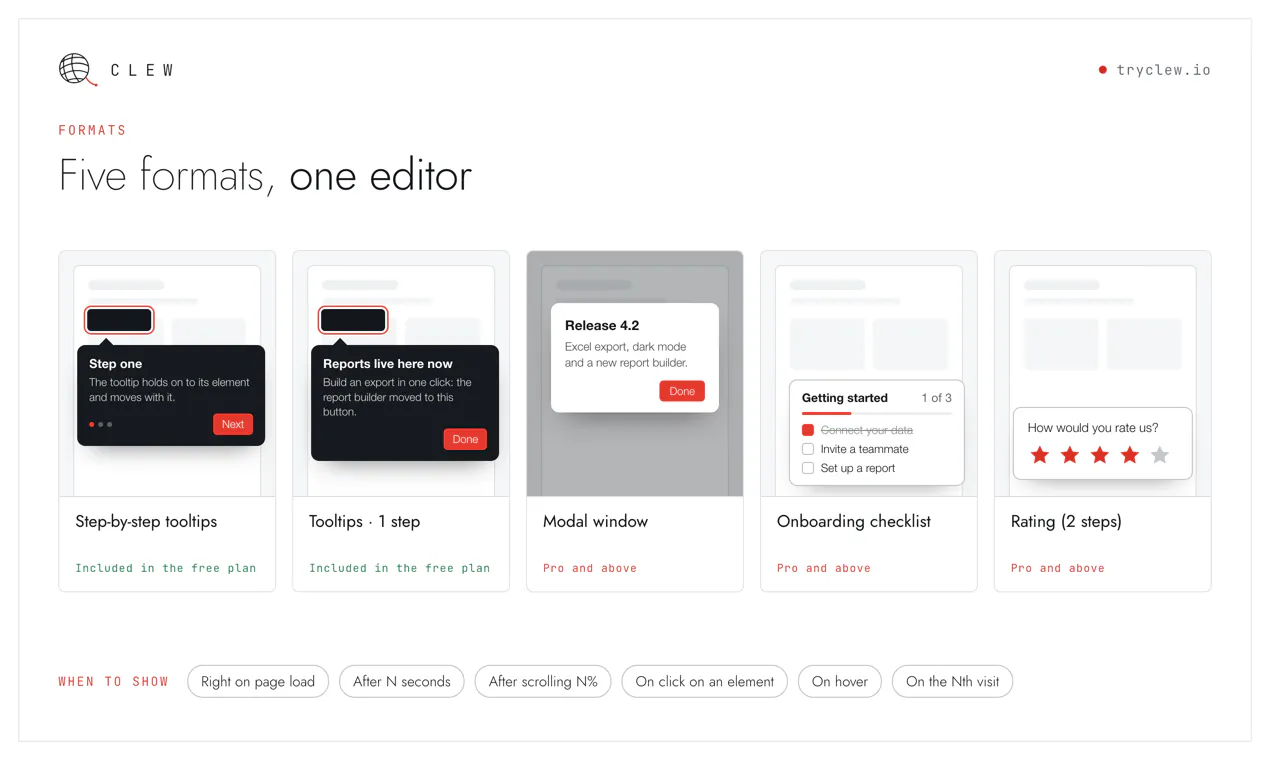Click the Onboarding checklist card title
This screenshot has width=1270, height=760.
point(854,521)
